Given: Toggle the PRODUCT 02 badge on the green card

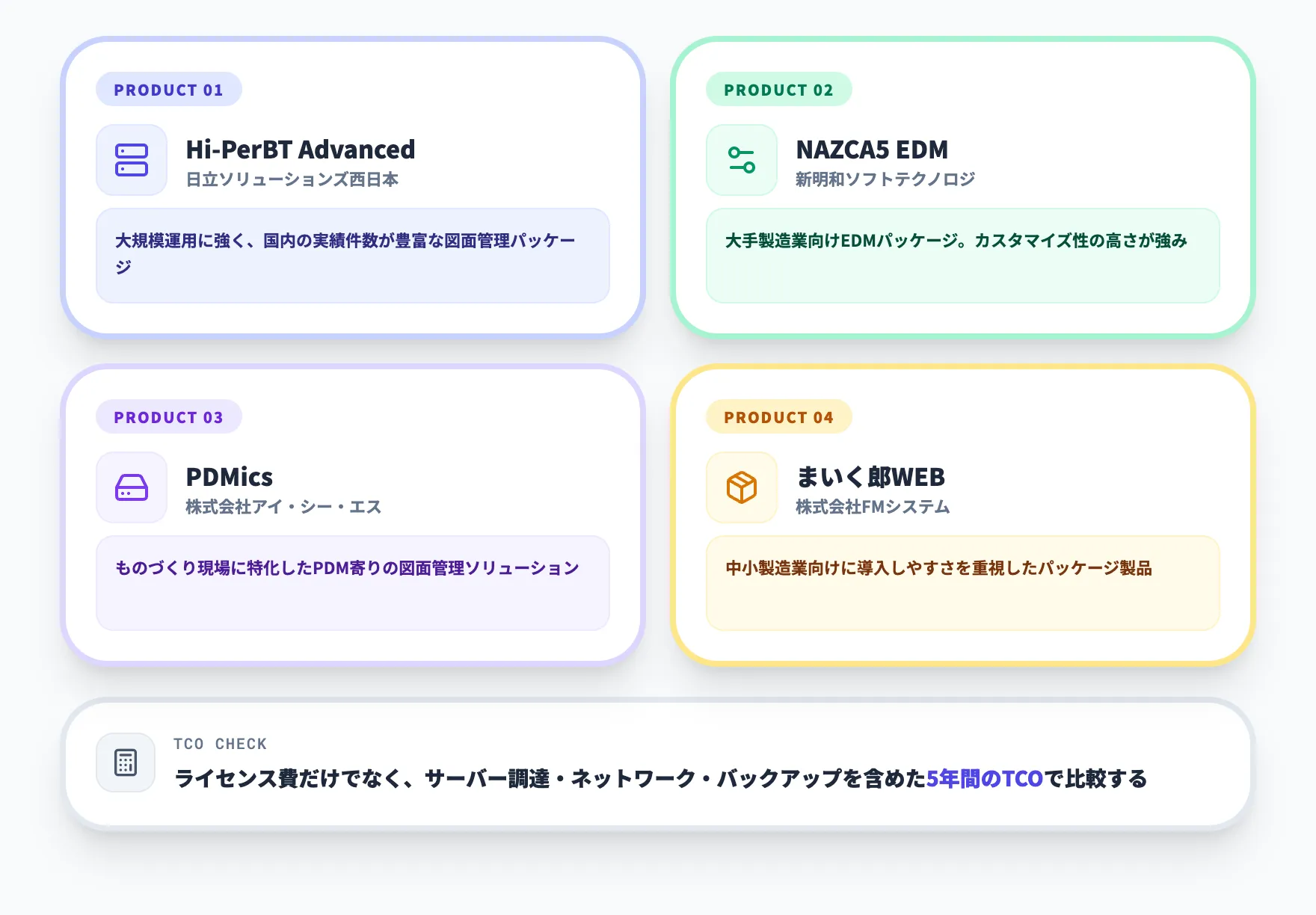Looking at the screenshot, I should pyautogui.click(x=778, y=90).
